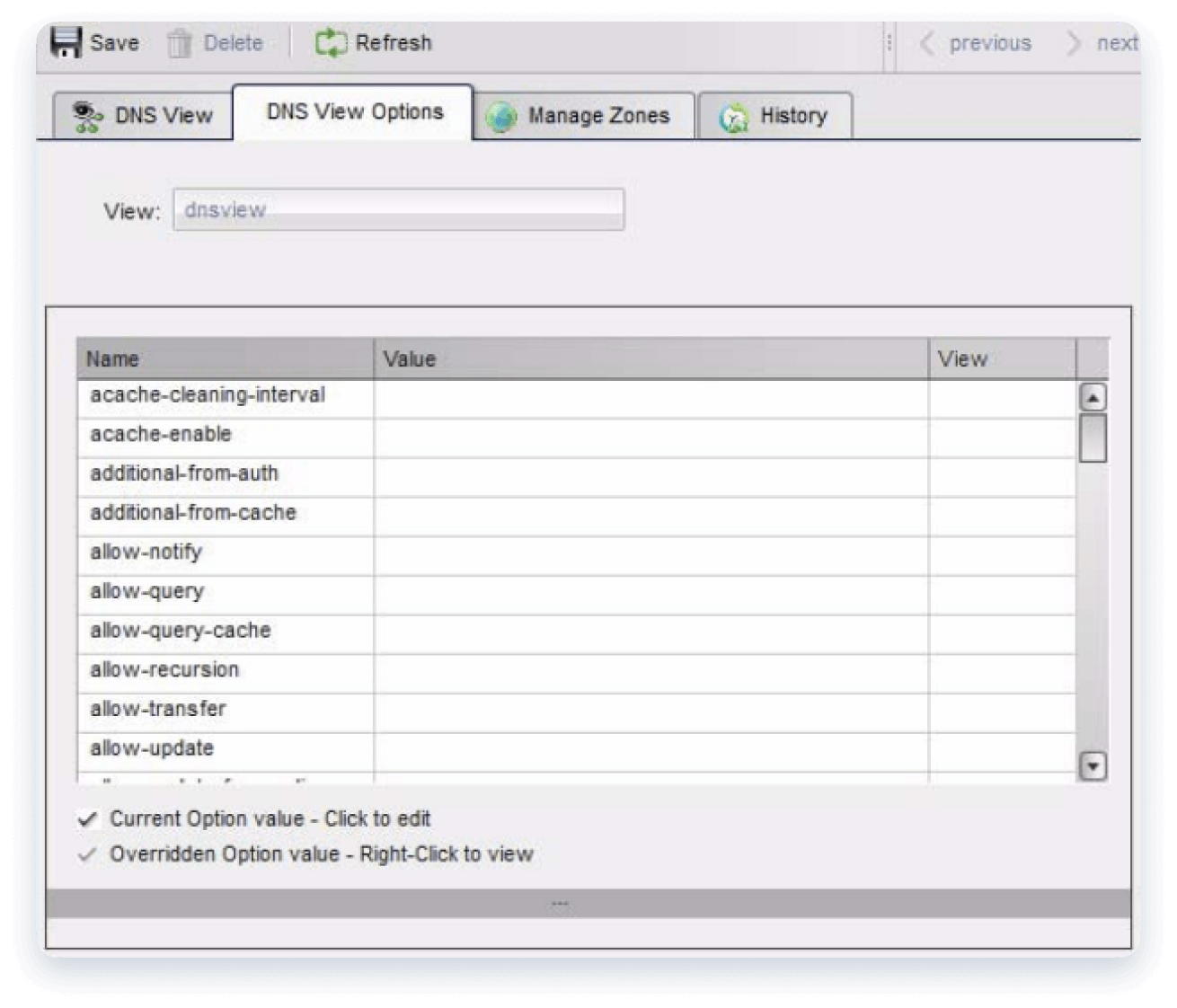The height and width of the screenshot is (1008, 1177).
Task: Click the View field containing dnsview
Action: [x=400, y=209]
